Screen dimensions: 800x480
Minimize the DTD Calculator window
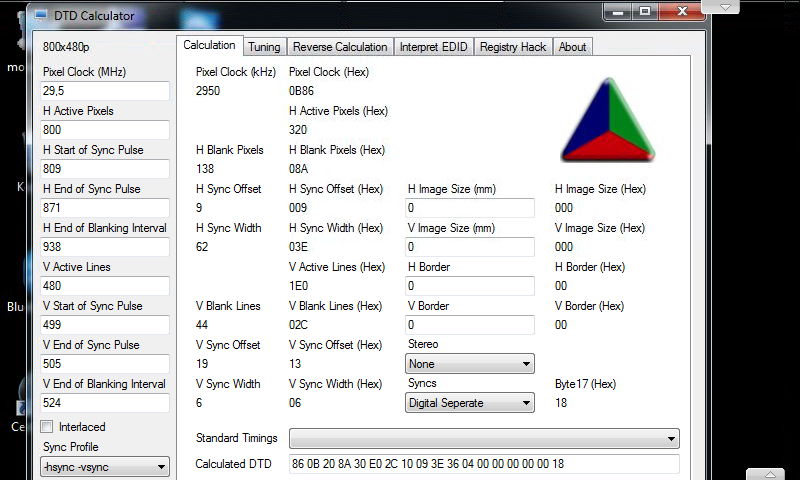617,12
